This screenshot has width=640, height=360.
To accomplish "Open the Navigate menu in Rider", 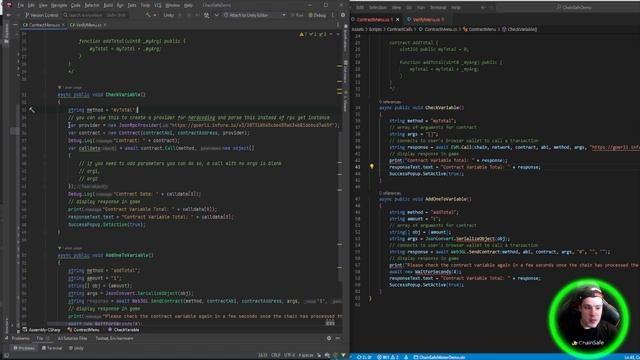I will [x=59, y=6].
